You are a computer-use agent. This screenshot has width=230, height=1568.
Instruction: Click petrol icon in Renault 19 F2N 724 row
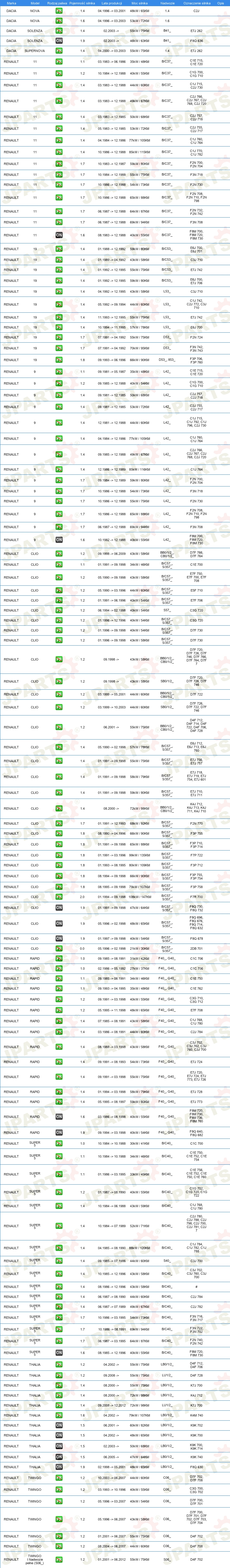[59, 337]
